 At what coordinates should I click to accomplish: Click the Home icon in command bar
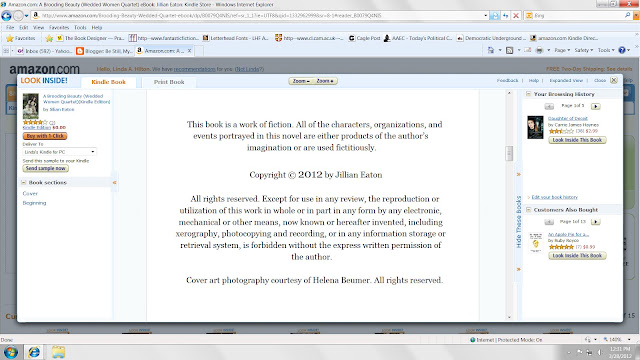(x=491, y=50)
